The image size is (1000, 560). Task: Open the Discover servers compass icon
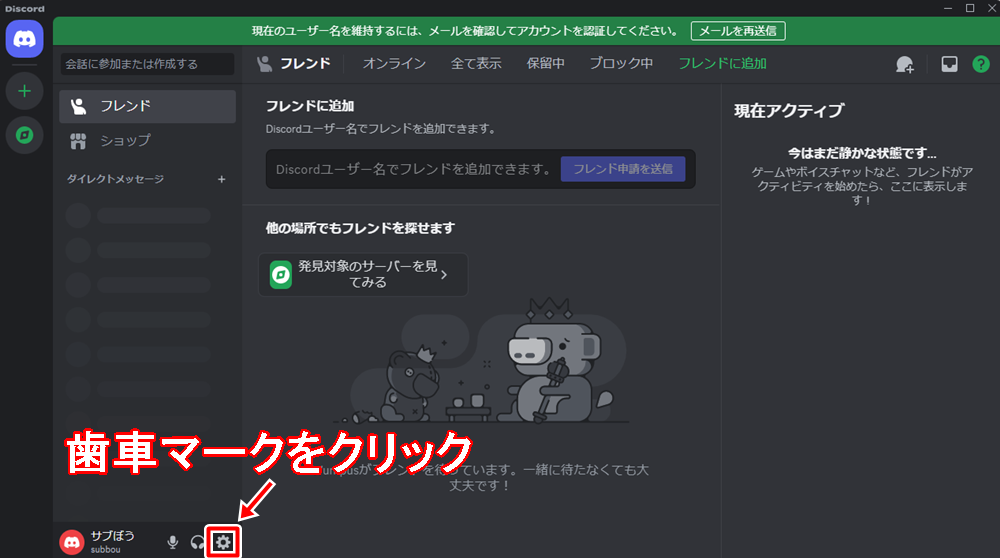pyautogui.click(x=24, y=135)
